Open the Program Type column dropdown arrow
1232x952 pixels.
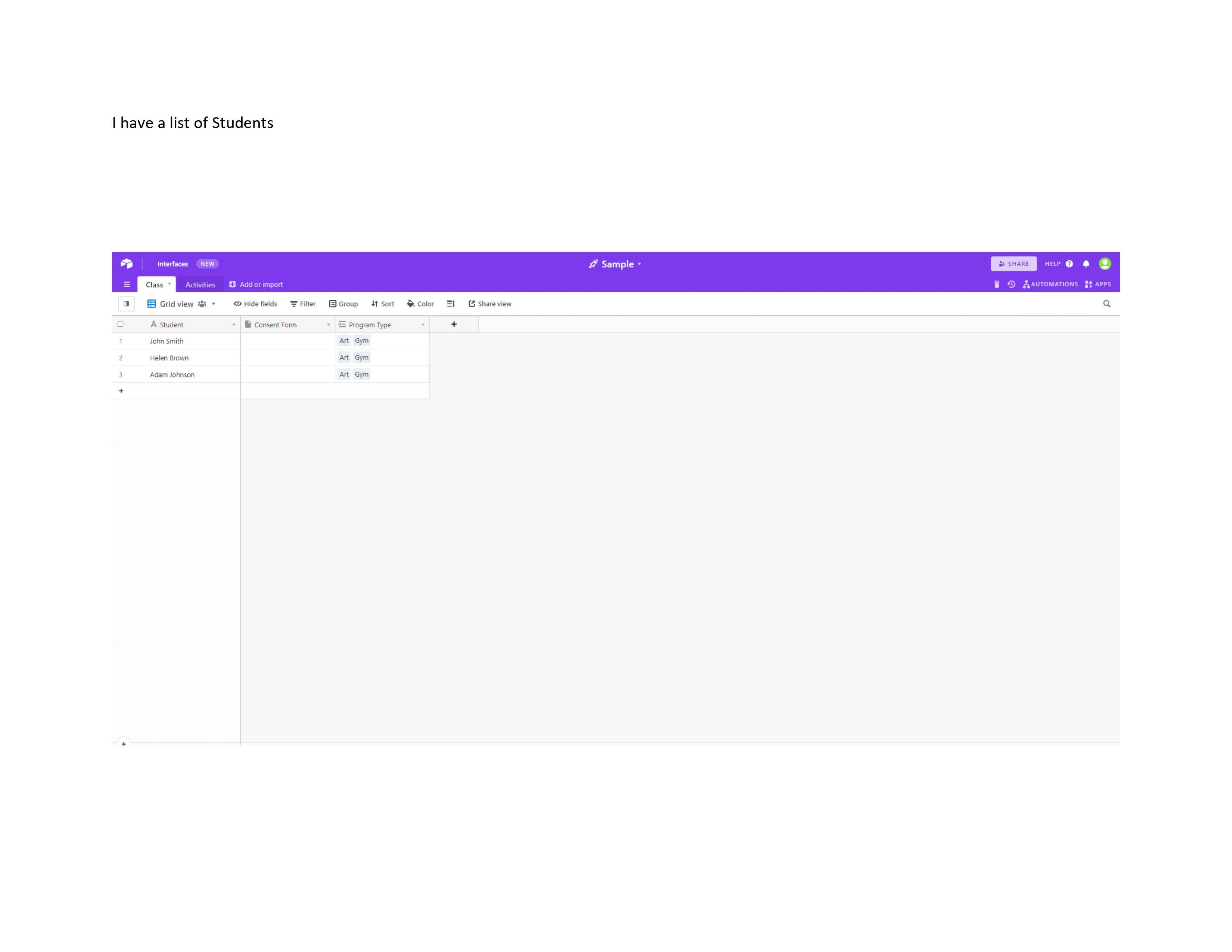pyautogui.click(x=423, y=325)
